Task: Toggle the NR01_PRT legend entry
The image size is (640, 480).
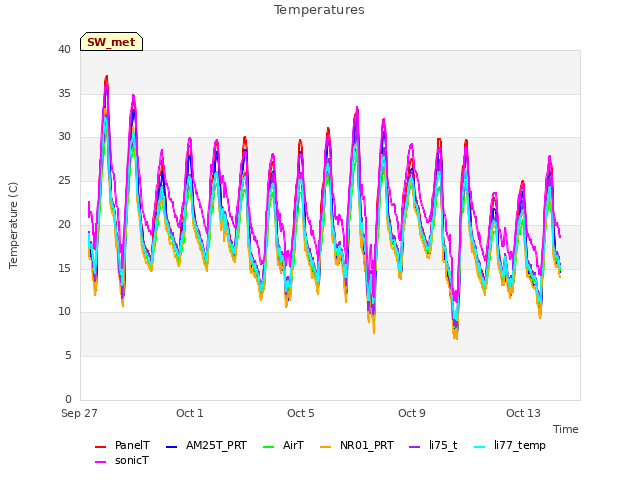Action: [x=357, y=445]
